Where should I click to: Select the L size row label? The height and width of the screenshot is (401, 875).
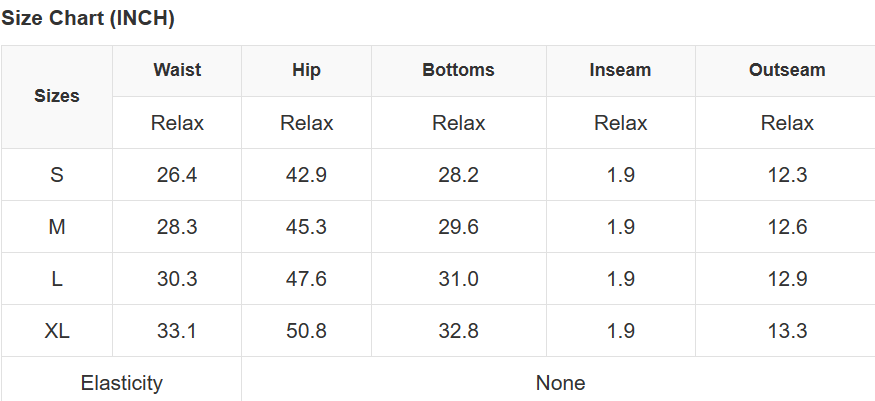click(57, 279)
